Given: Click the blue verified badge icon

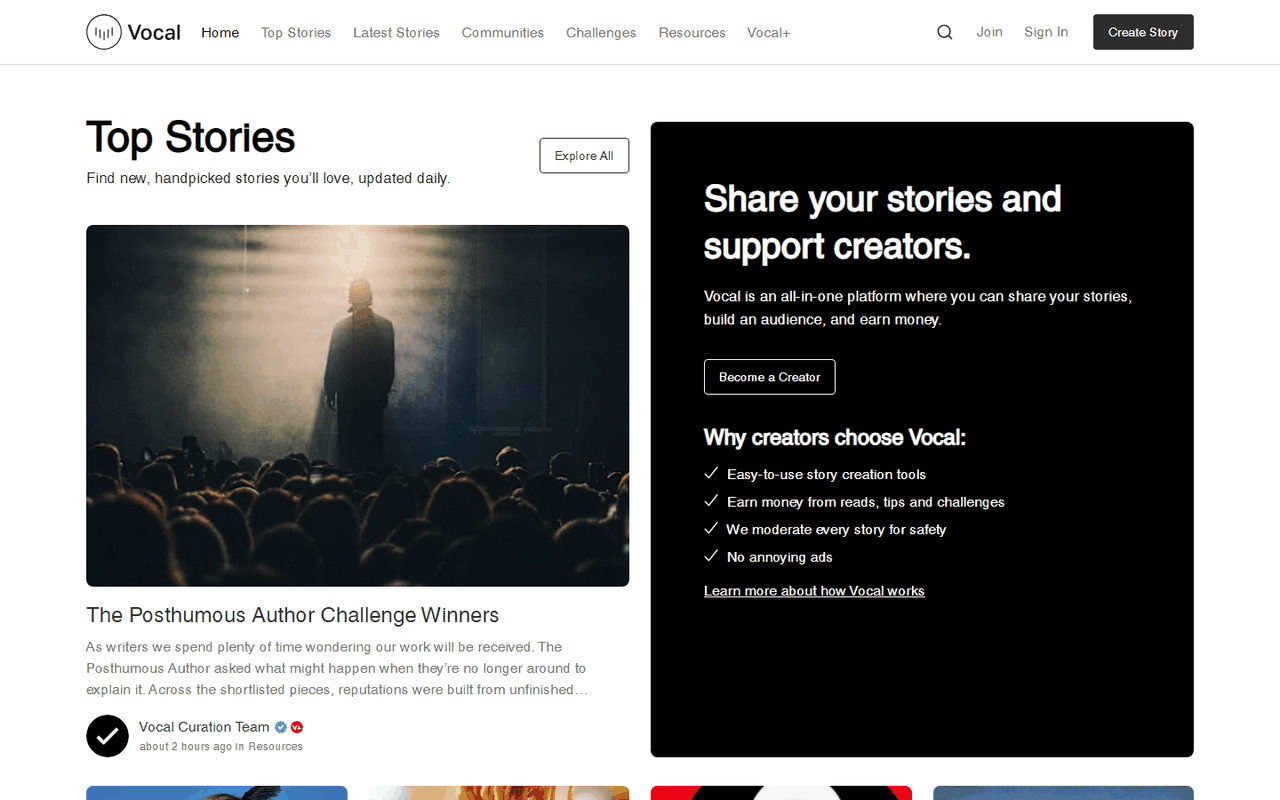Looking at the screenshot, I should [282, 727].
